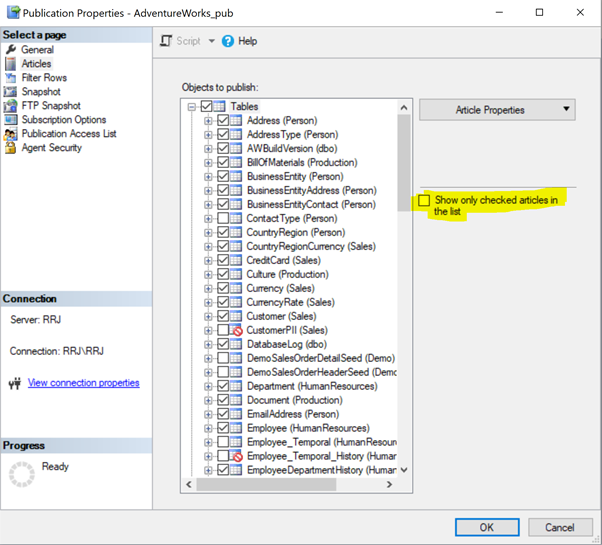The image size is (602, 545).
Task: Click the table icon of CreditCard (Sales)
Action: (236, 260)
